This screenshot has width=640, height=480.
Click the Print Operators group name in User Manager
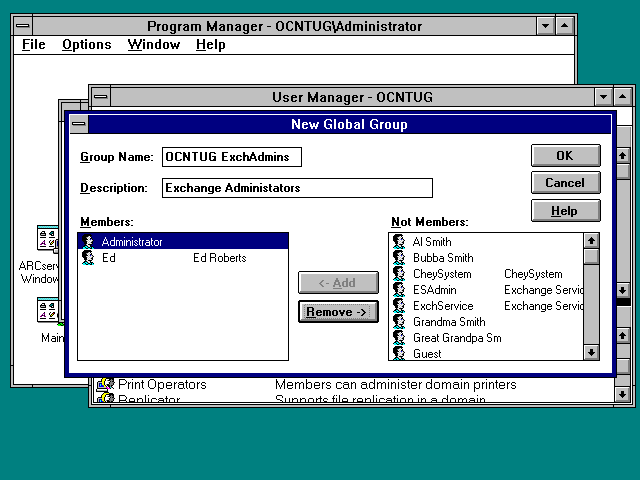tap(162, 384)
